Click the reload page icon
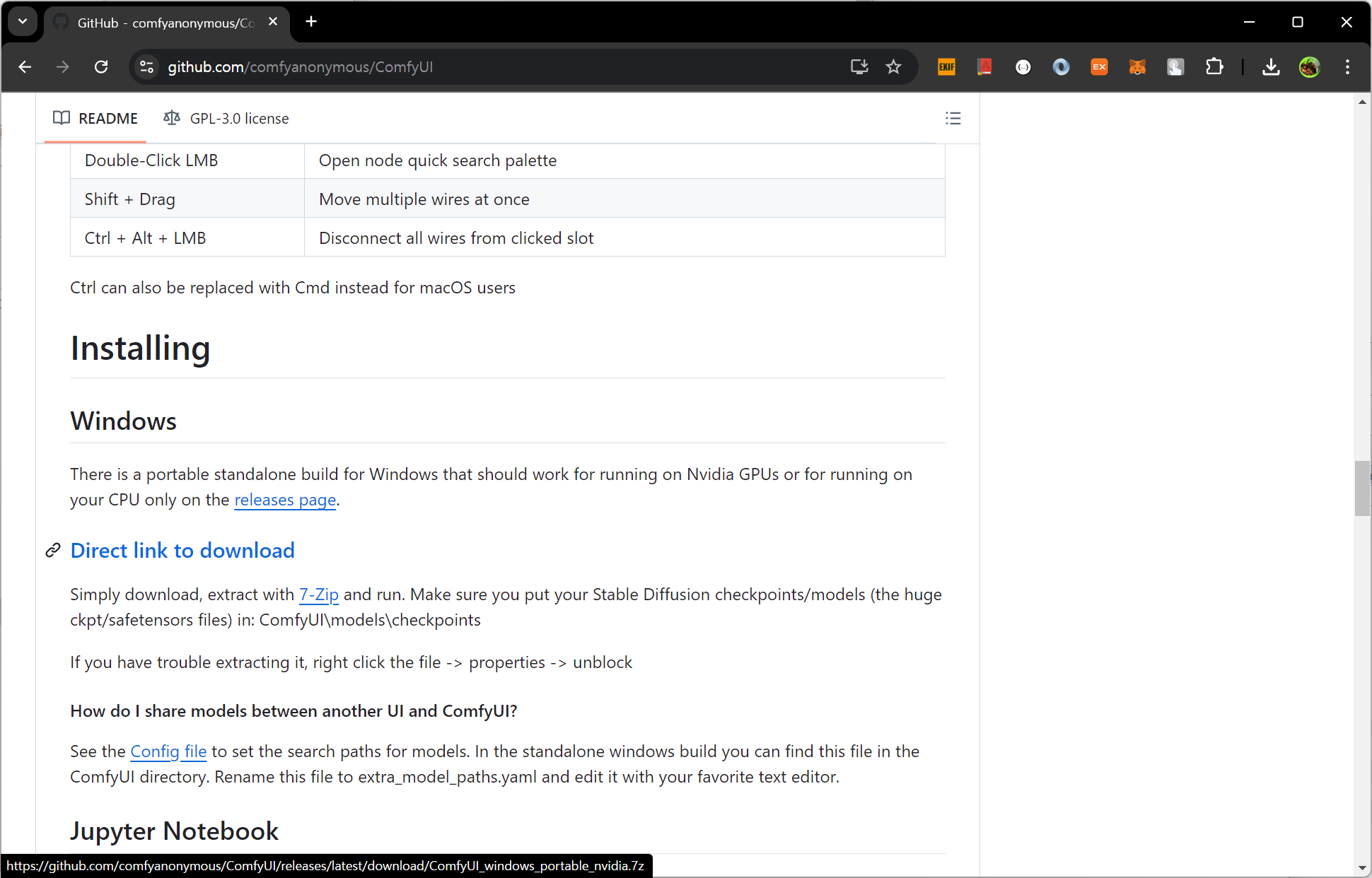The image size is (1372, 878). (x=101, y=66)
